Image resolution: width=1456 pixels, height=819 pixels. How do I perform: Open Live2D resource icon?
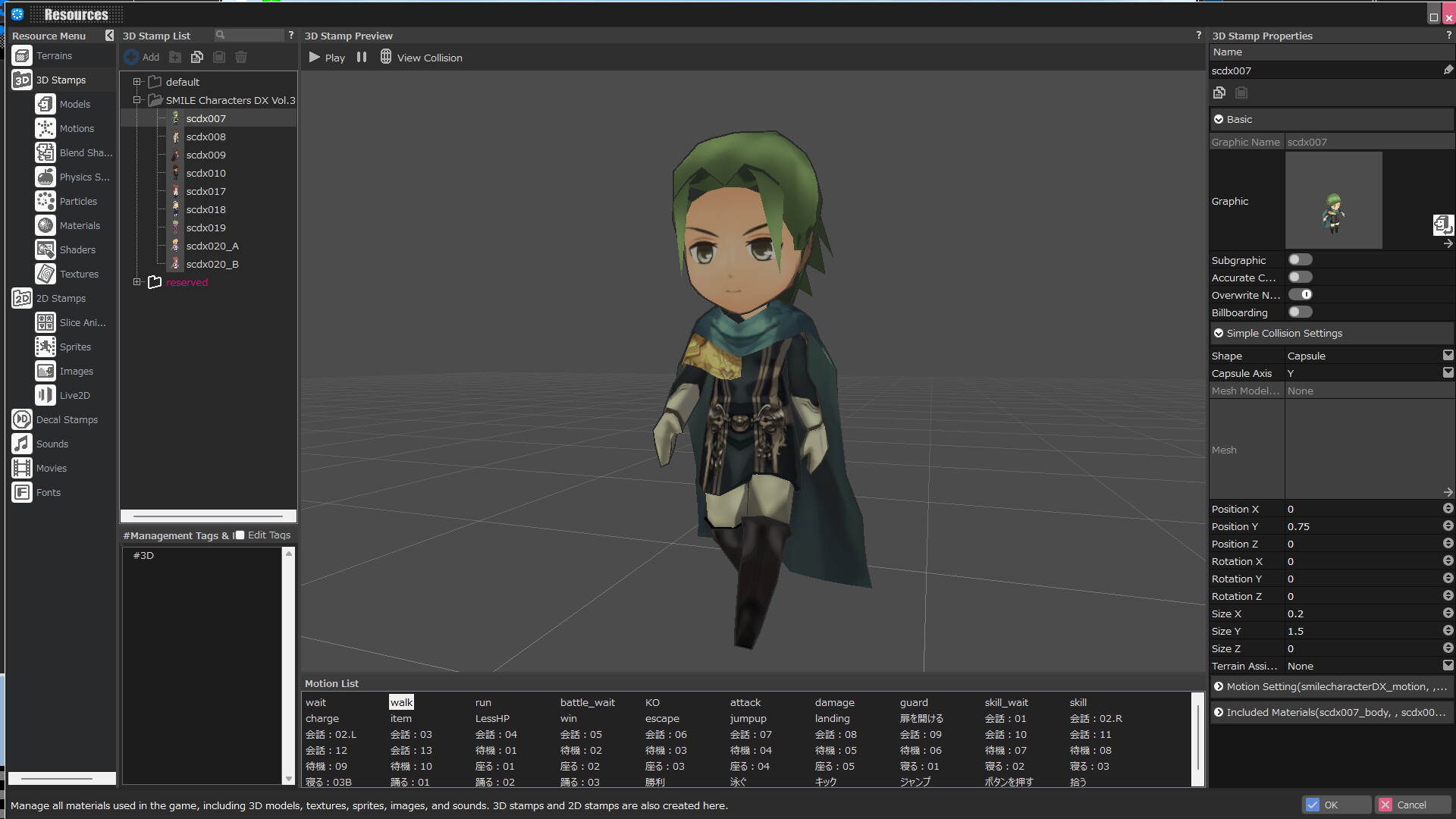tap(45, 396)
